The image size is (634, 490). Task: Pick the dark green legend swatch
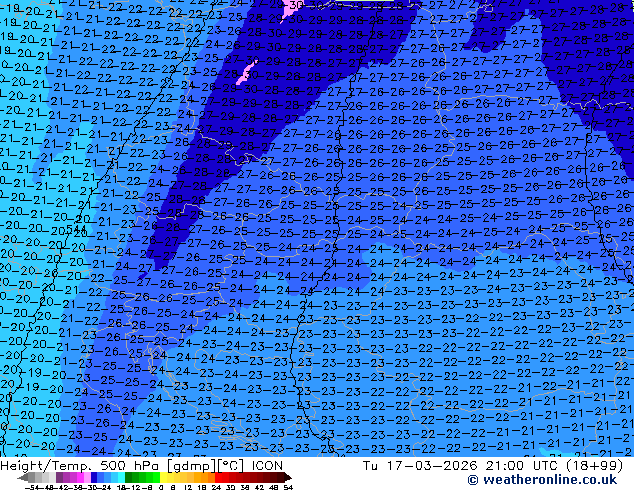(x=129, y=478)
